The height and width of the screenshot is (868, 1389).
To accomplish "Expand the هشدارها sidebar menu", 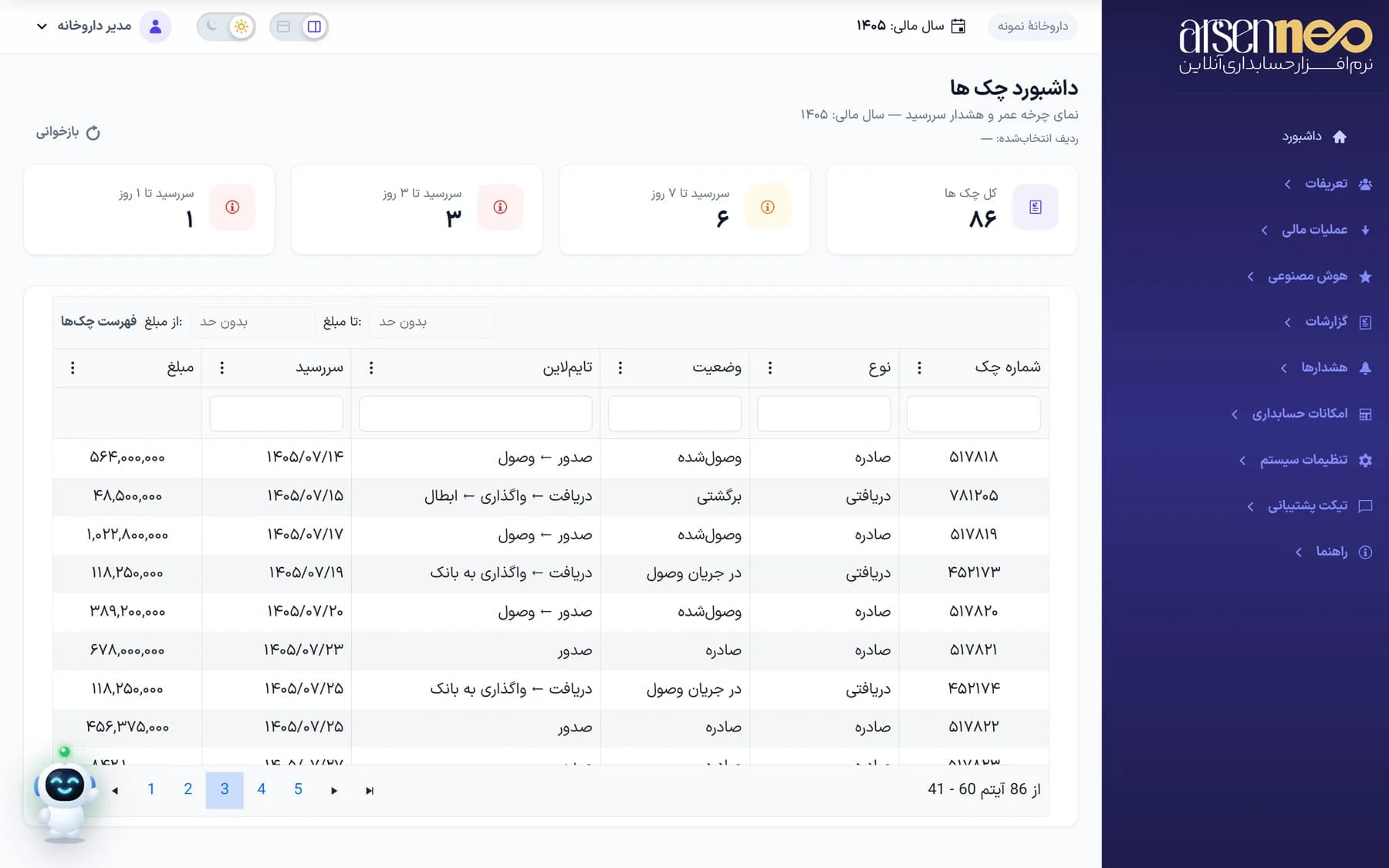I will point(1326,368).
